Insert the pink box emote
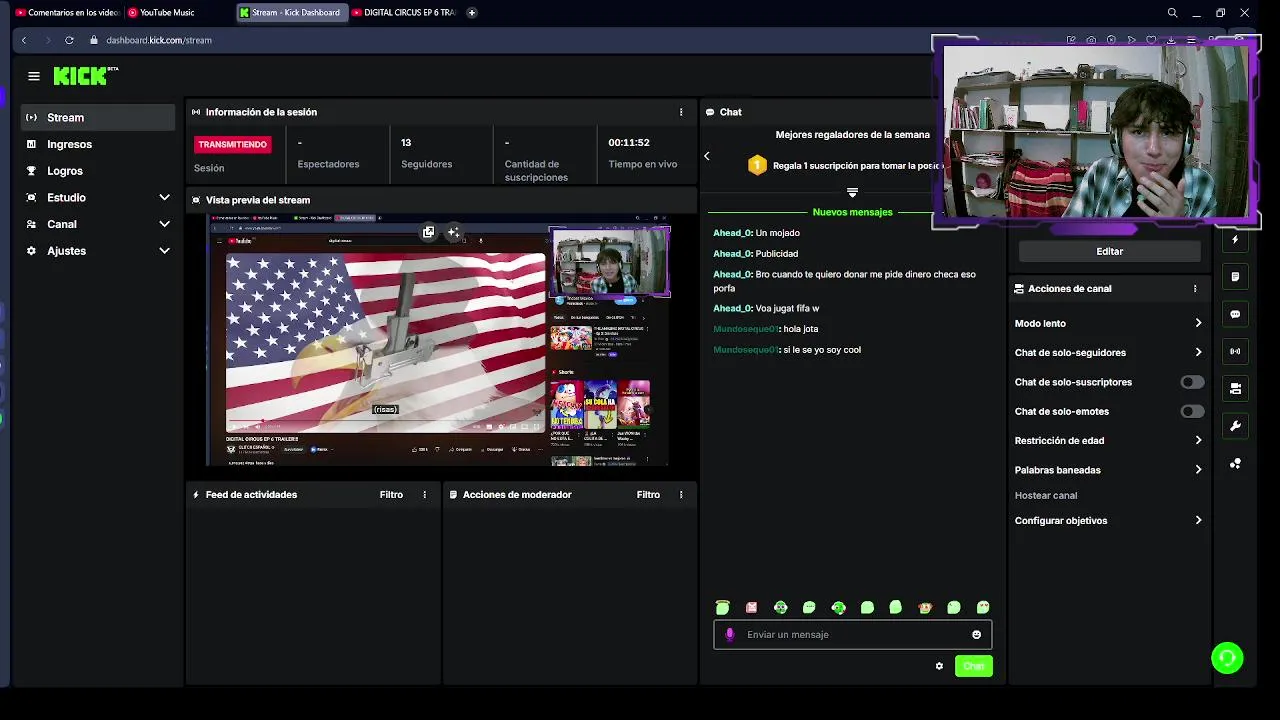The image size is (1280, 720). 752,607
